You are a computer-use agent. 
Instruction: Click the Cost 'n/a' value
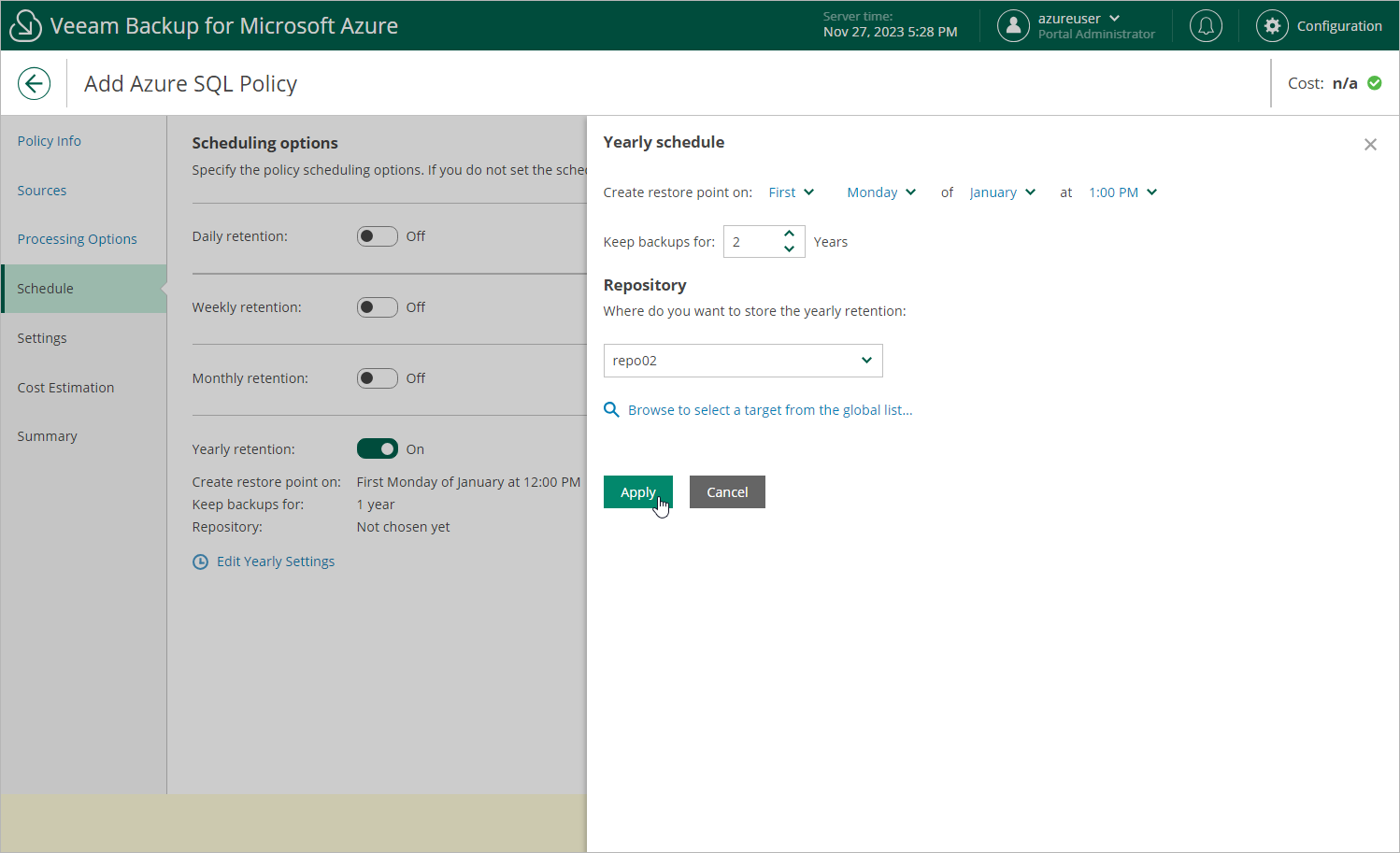[x=1345, y=83]
